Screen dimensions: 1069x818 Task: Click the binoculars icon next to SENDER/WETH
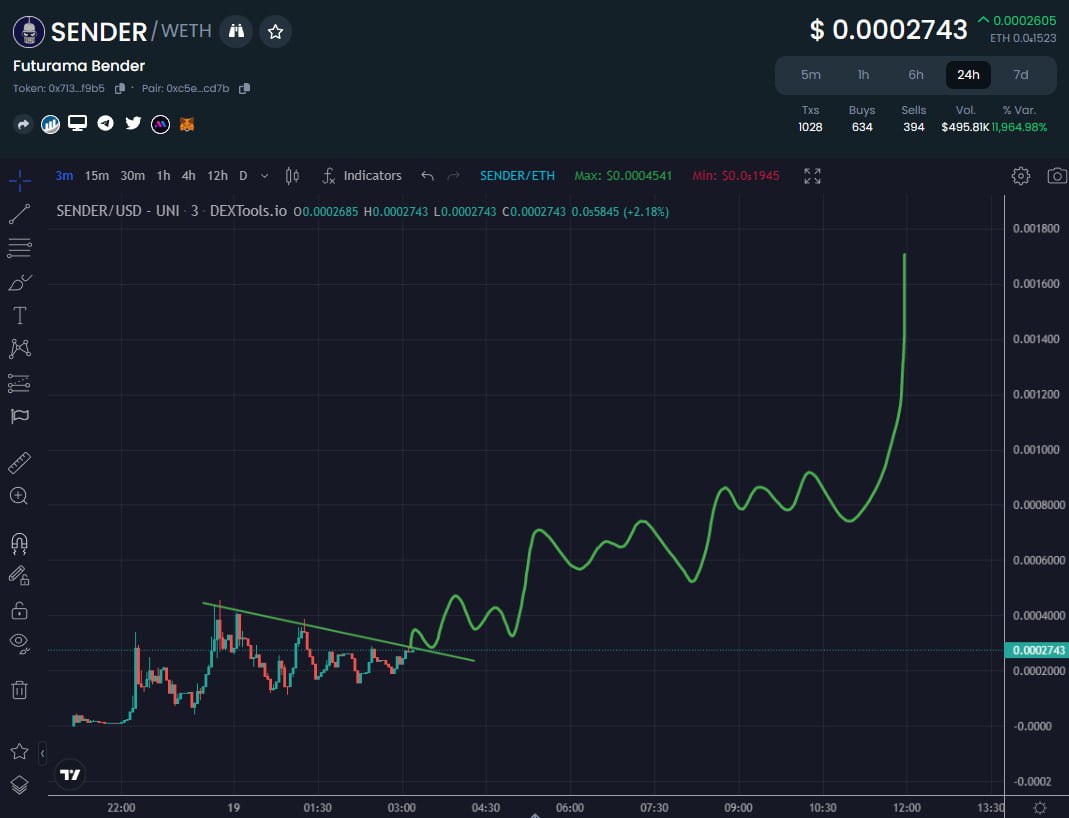pos(236,31)
